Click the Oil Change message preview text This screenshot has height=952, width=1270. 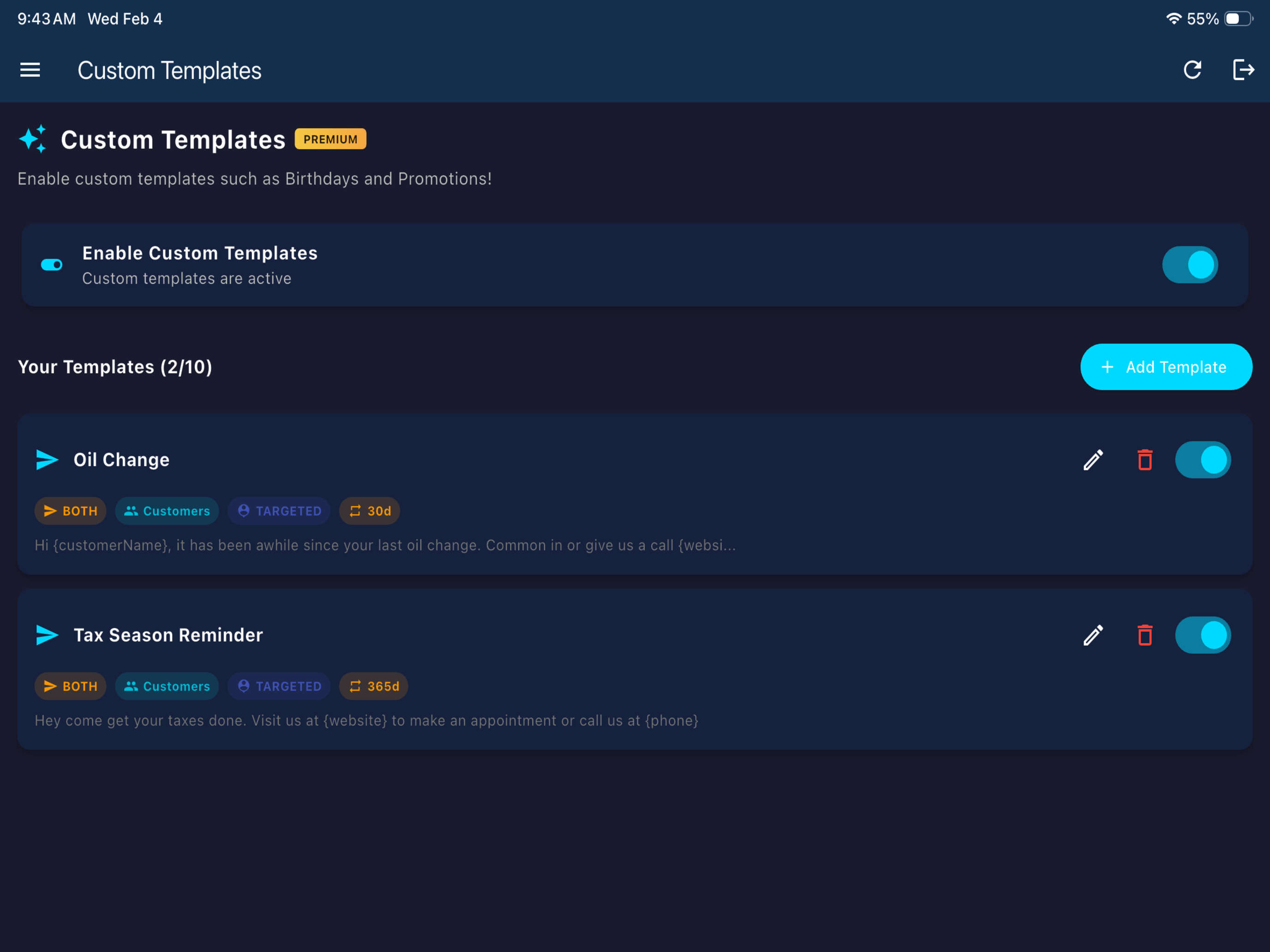click(385, 545)
